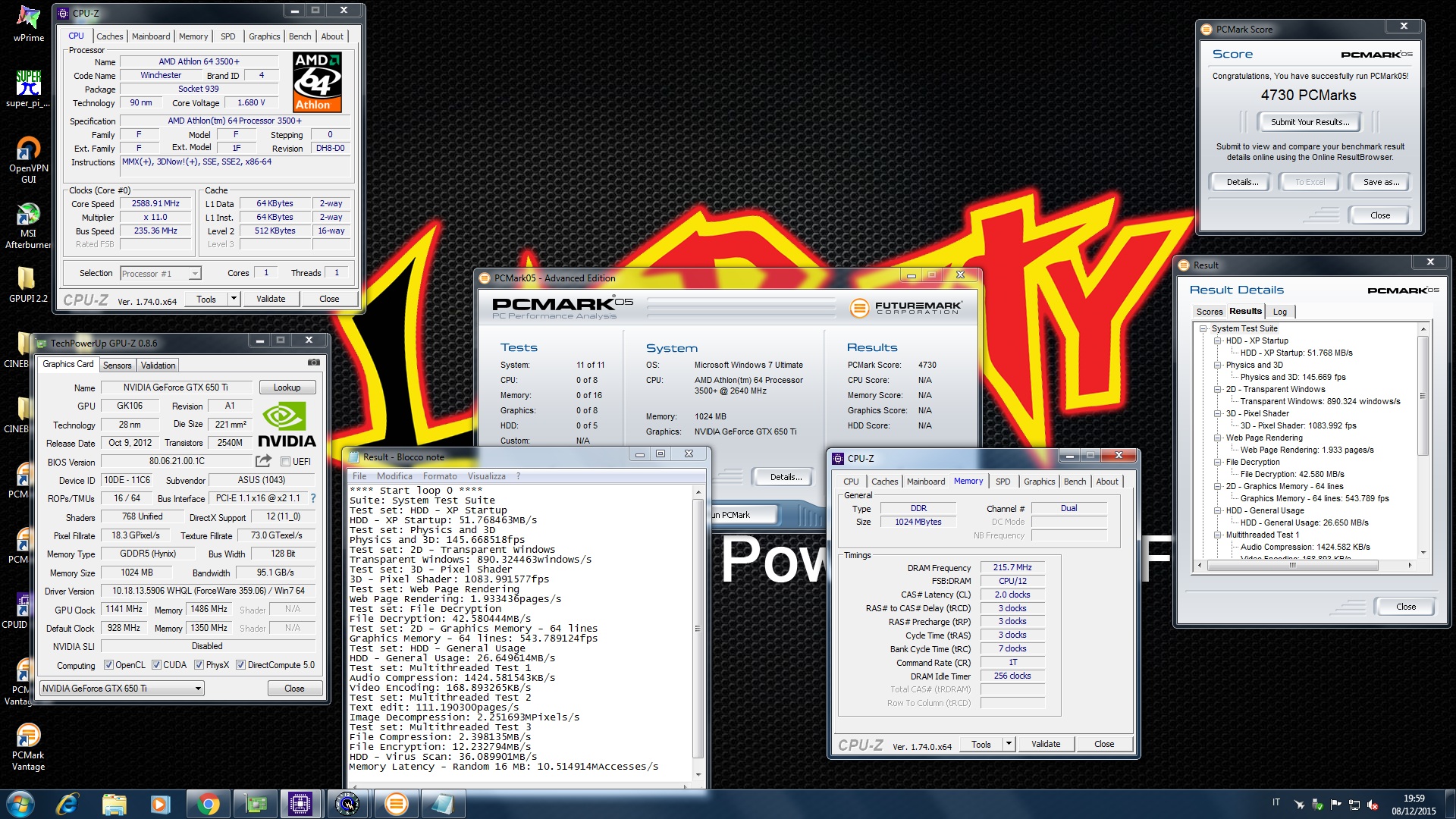Collapse the Physics and 3D node
The height and width of the screenshot is (819, 1456).
pos(1217,366)
